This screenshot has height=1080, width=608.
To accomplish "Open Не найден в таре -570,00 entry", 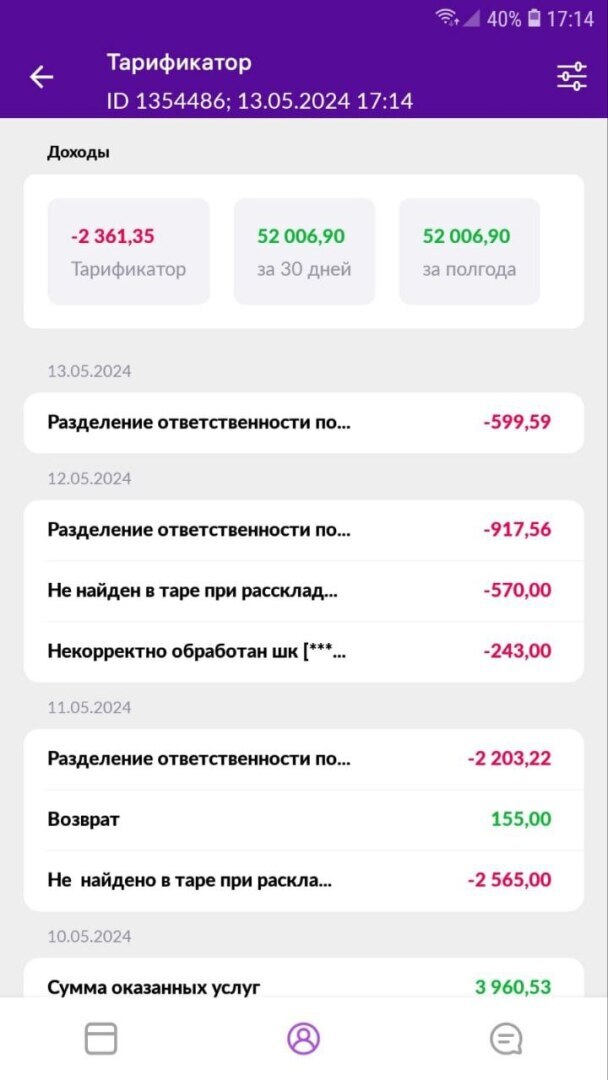I will (303, 591).
